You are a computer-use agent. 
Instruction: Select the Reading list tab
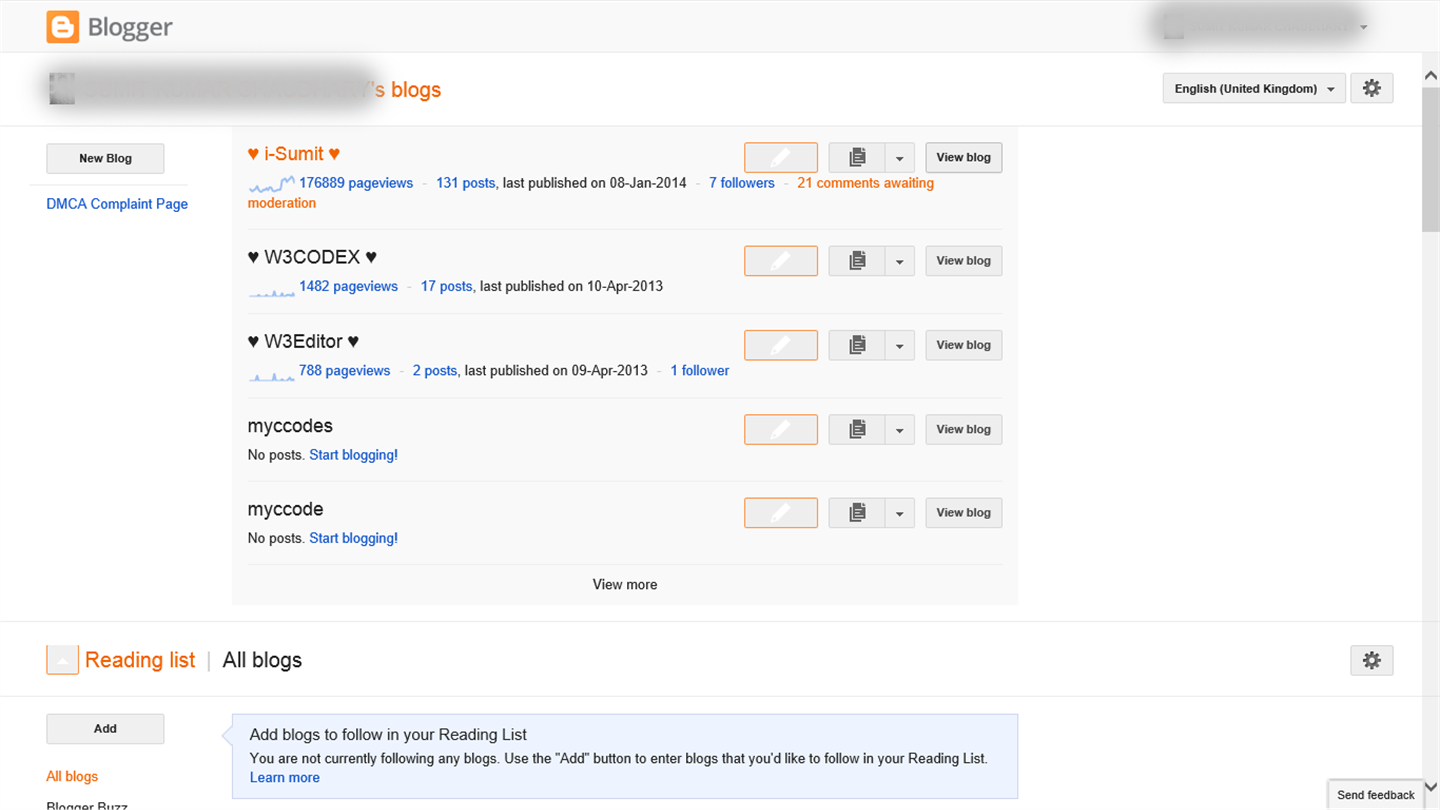pyautogui.click(x=140, y=660)
